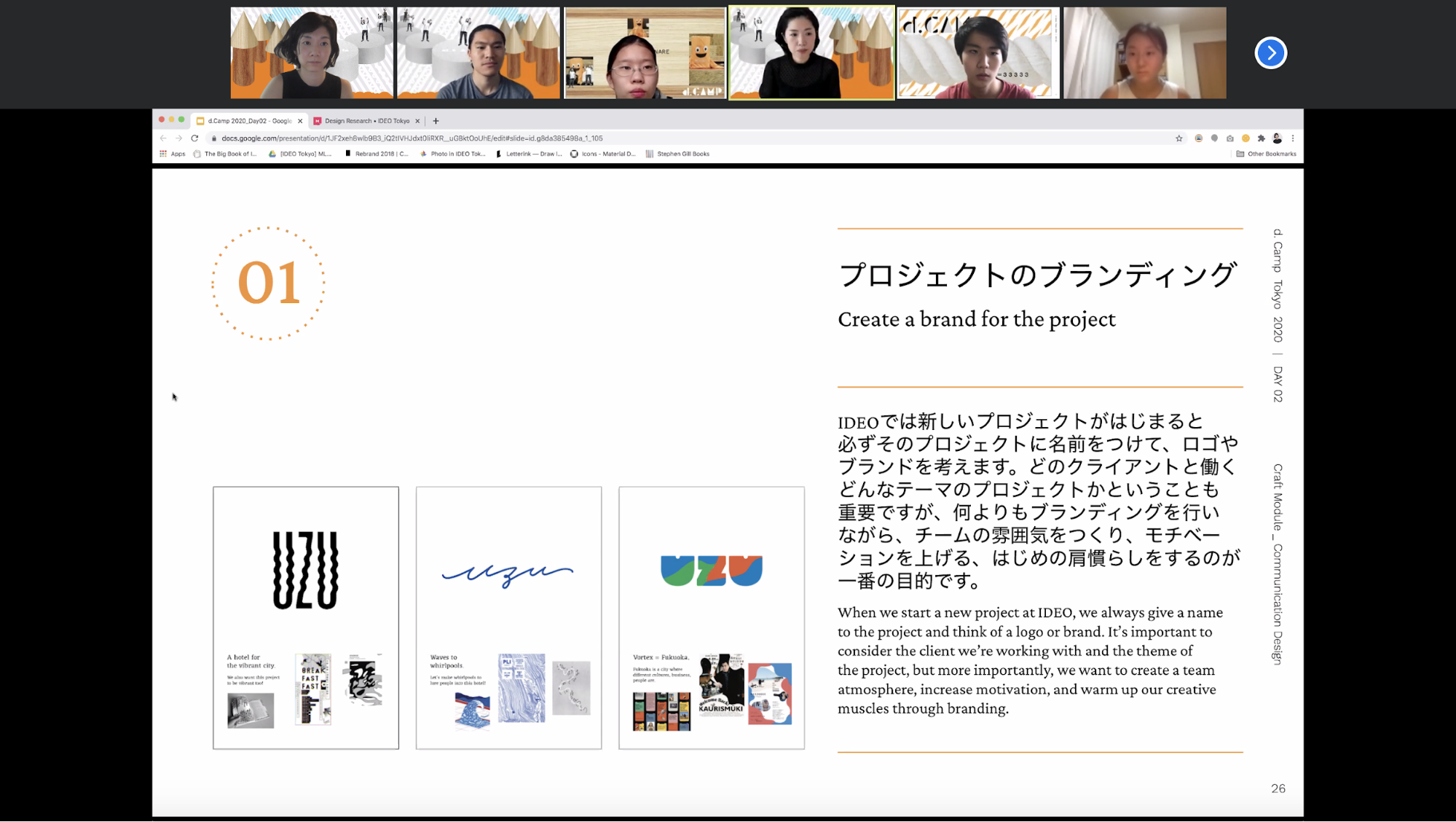Click the camera extension icon

tap(1230, 138)
